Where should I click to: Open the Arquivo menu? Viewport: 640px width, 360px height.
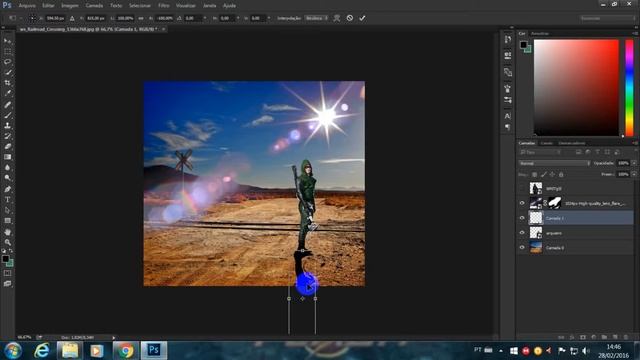(27, 6)
